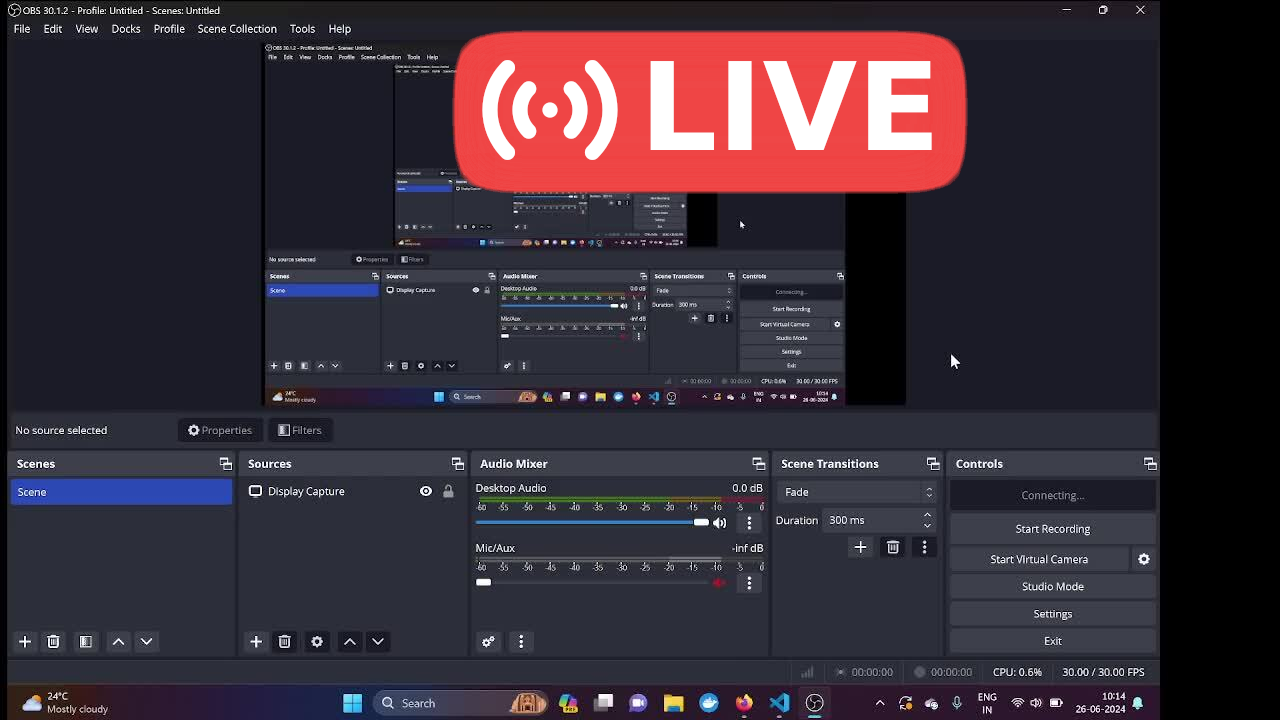Pop out the Scenes dock
Screen dimensions: 1280x720
point(225,464)
